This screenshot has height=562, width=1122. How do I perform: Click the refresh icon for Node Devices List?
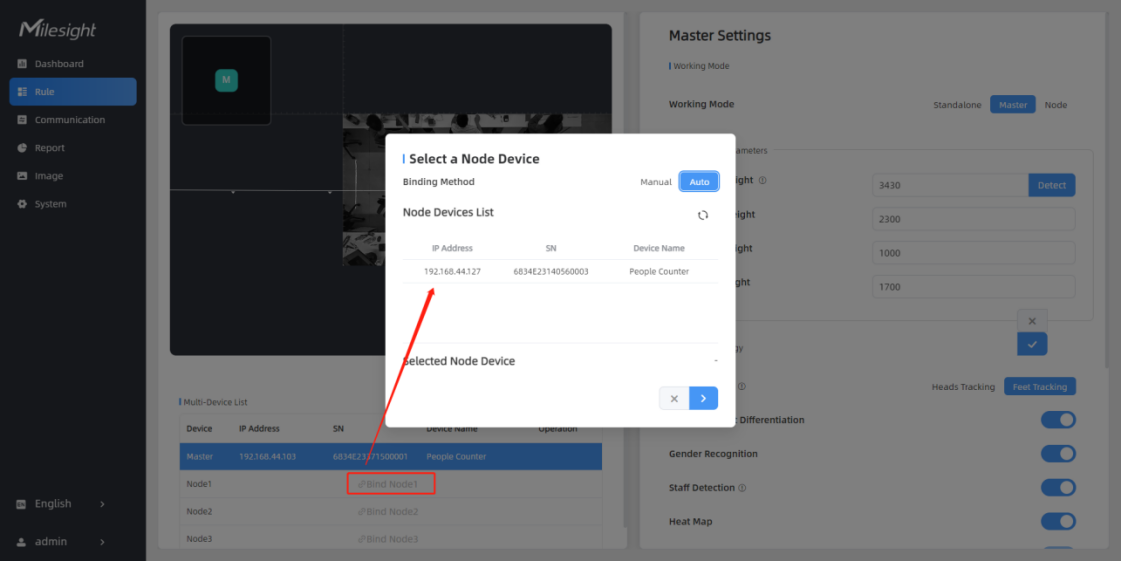(x=703, y=215)
